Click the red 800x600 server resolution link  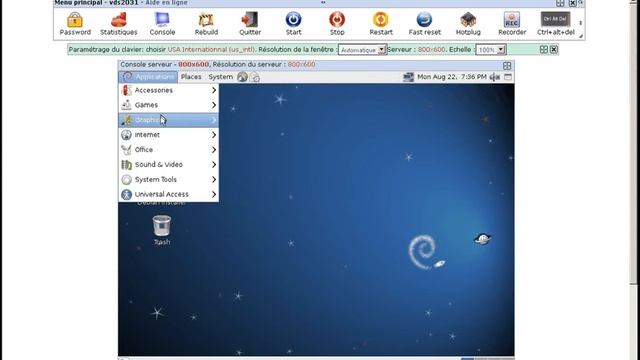pos(301,64)
